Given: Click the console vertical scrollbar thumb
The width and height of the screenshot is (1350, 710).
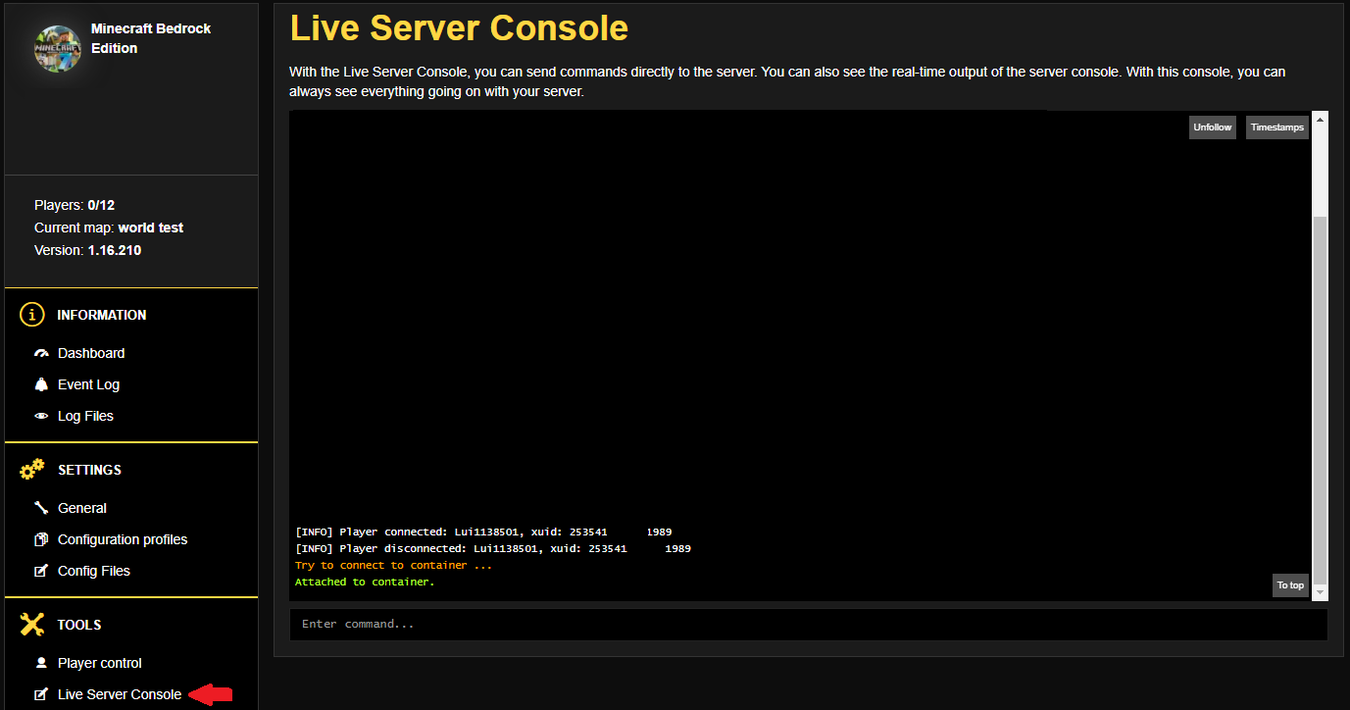Looking at the screenshot, I should [x=1320, y=400].
